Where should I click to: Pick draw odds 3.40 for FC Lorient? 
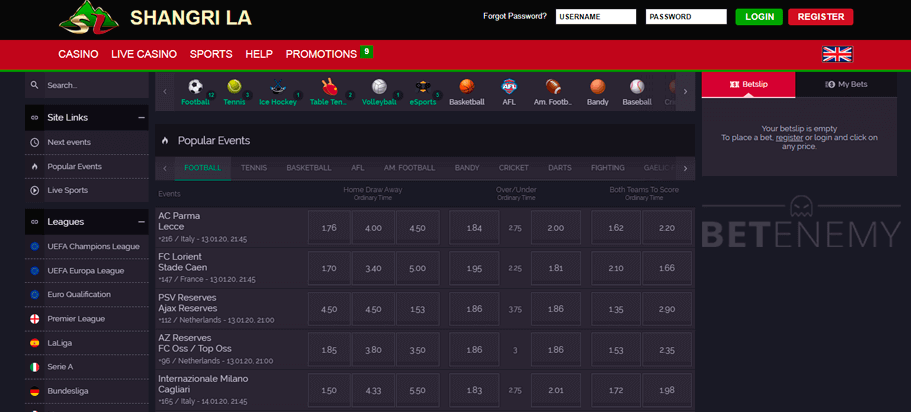coord(373,268)
